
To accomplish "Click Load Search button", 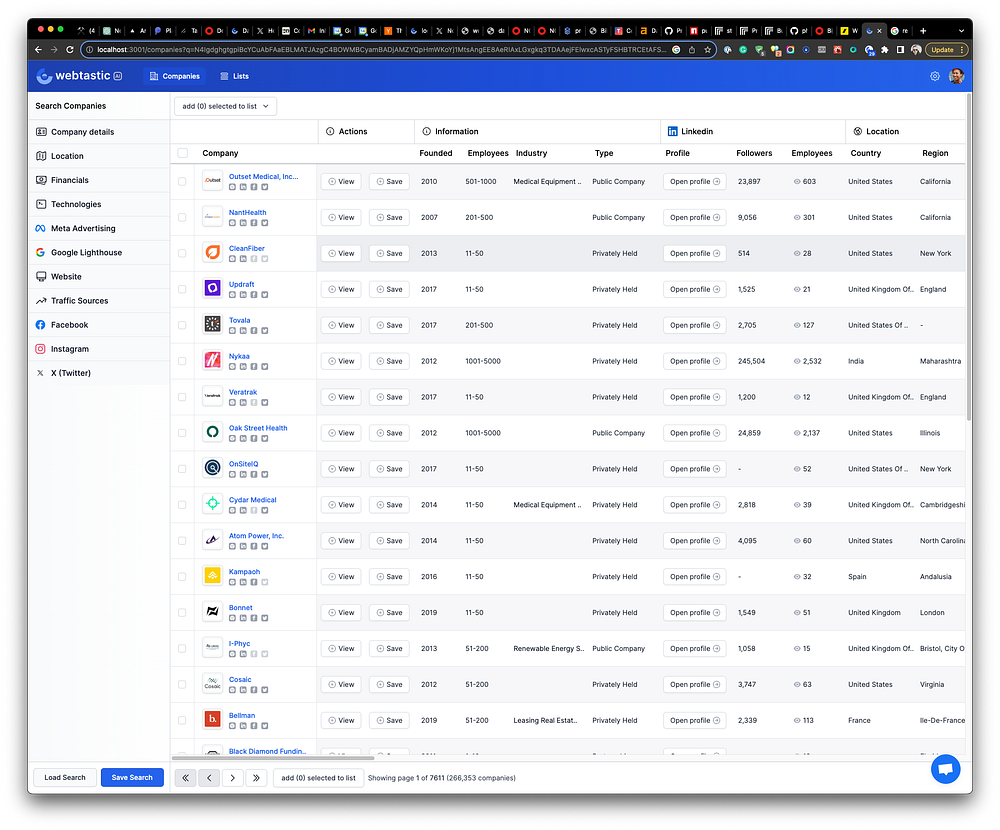I will pyautogui.click(x=64, y=778).
